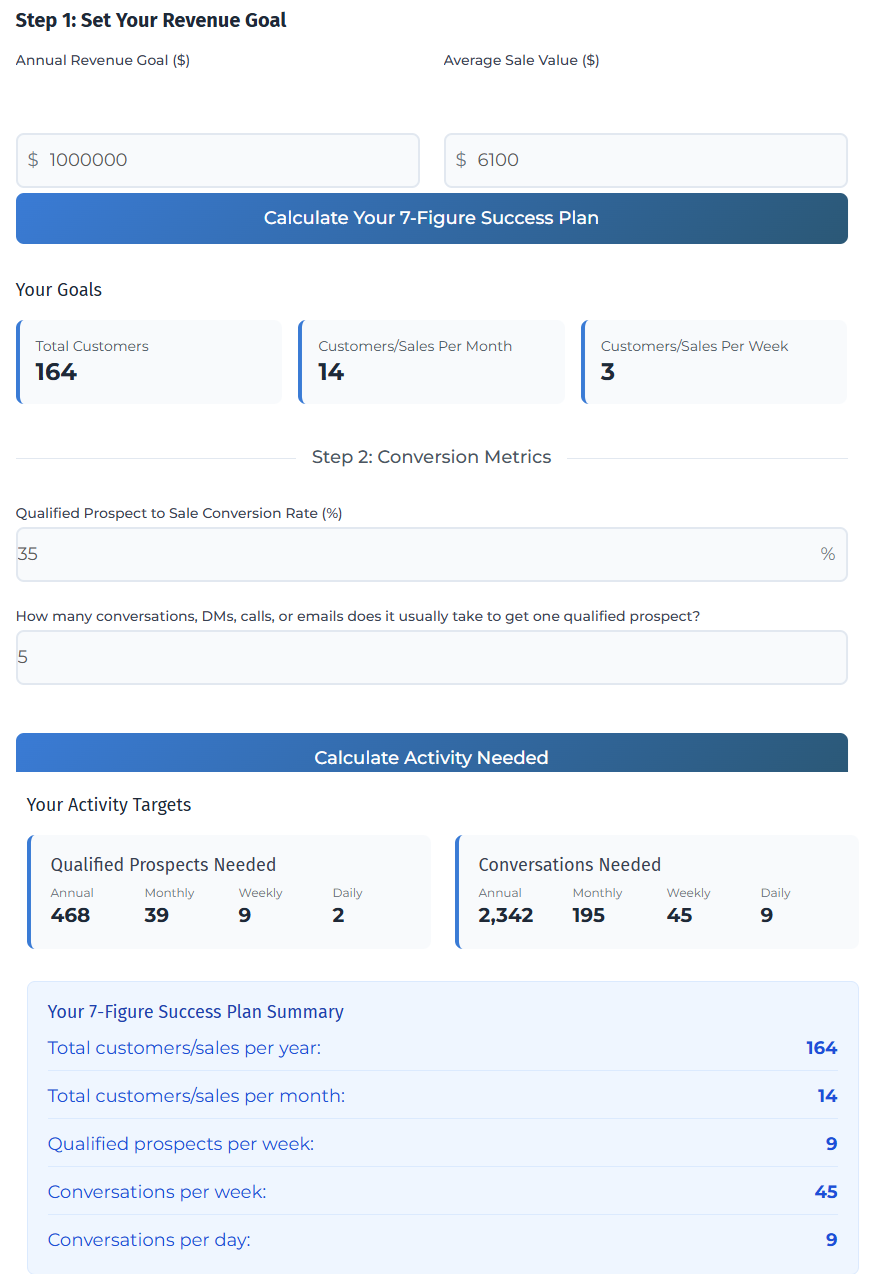
Task: Click the Customers/Sales Per Week card
Action: (x=714, y=361)
